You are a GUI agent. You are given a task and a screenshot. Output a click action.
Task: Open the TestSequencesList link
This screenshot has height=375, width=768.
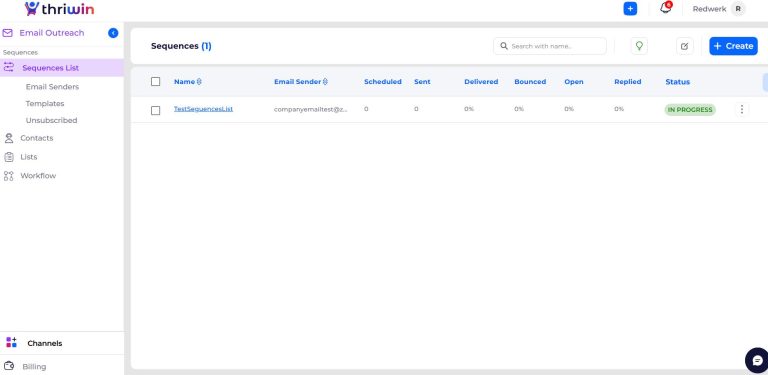(203, 109)
